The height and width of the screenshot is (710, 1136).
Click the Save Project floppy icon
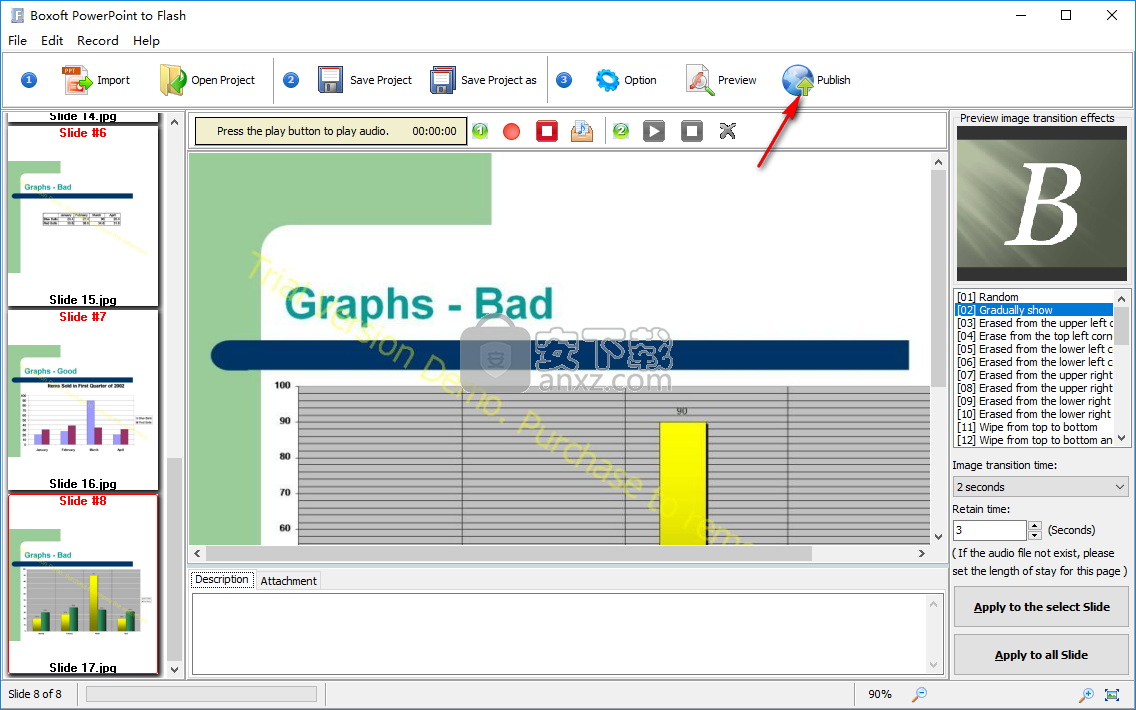(x=330, y=80)
